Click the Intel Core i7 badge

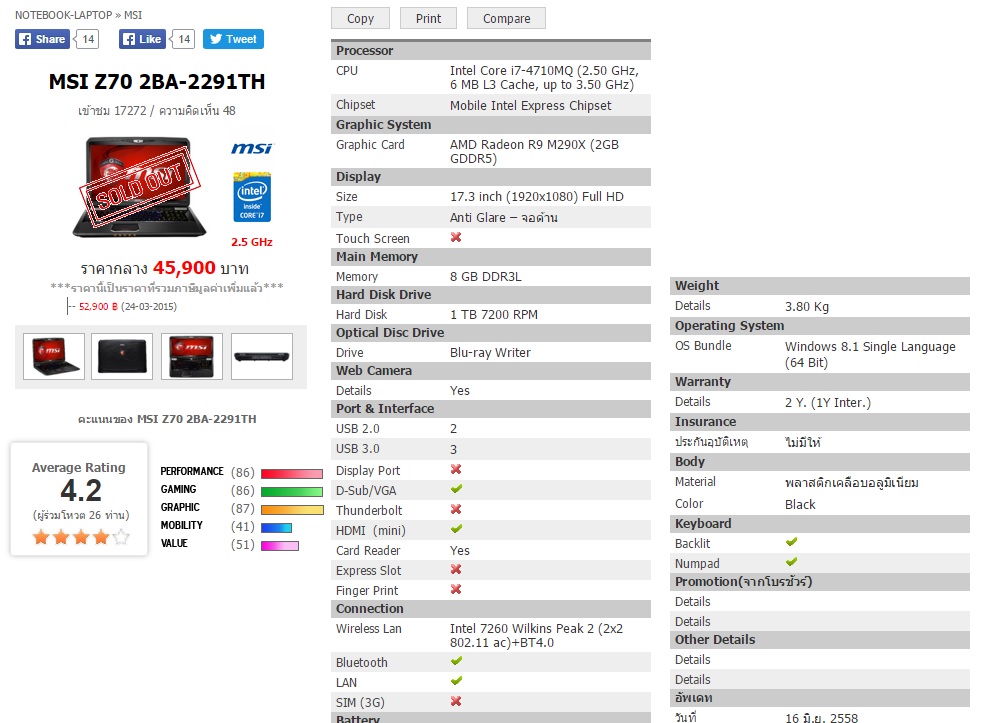coord(252,197)
